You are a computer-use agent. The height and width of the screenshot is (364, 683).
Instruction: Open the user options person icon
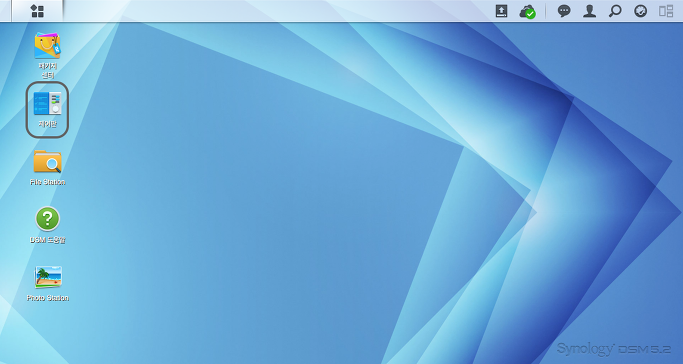(x=589, y=11)
